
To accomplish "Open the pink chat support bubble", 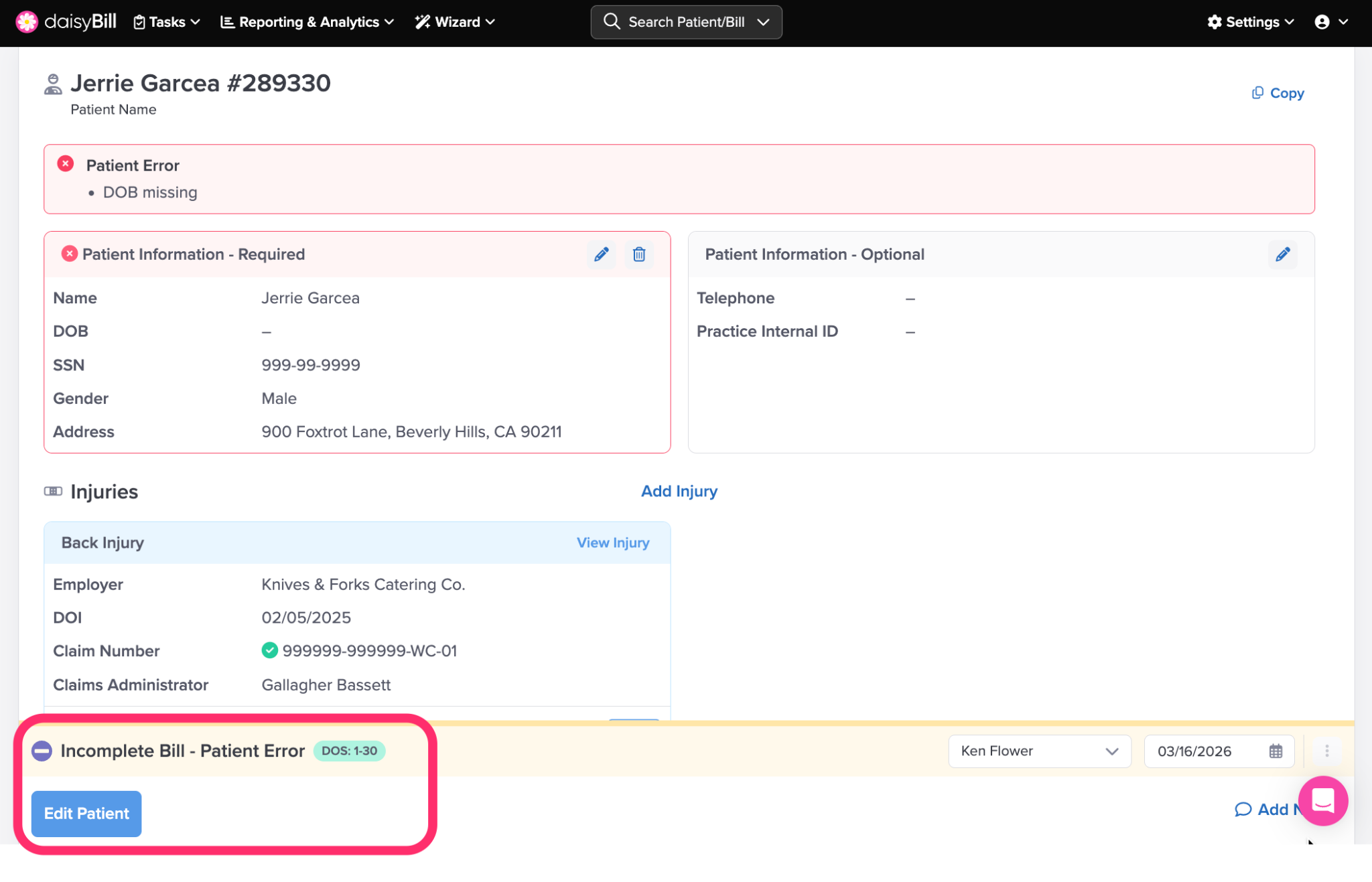I will tap(1322, 800).
